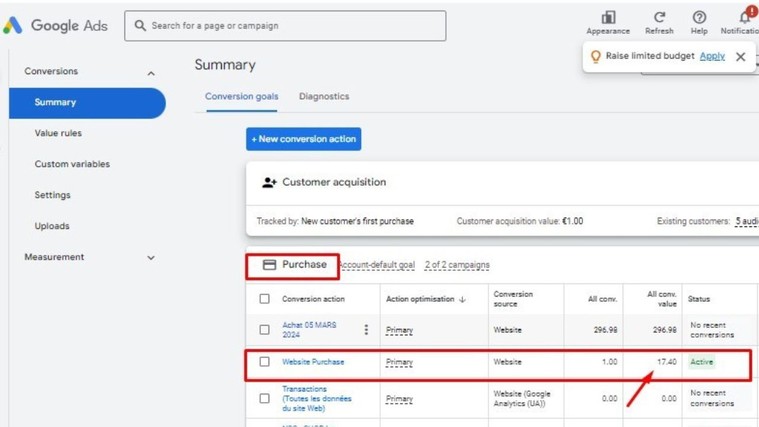Viewport: 759px width, 427px height.
Task: Open the Transactions (Toutes les données) action
Action: (x=317, y=398)
